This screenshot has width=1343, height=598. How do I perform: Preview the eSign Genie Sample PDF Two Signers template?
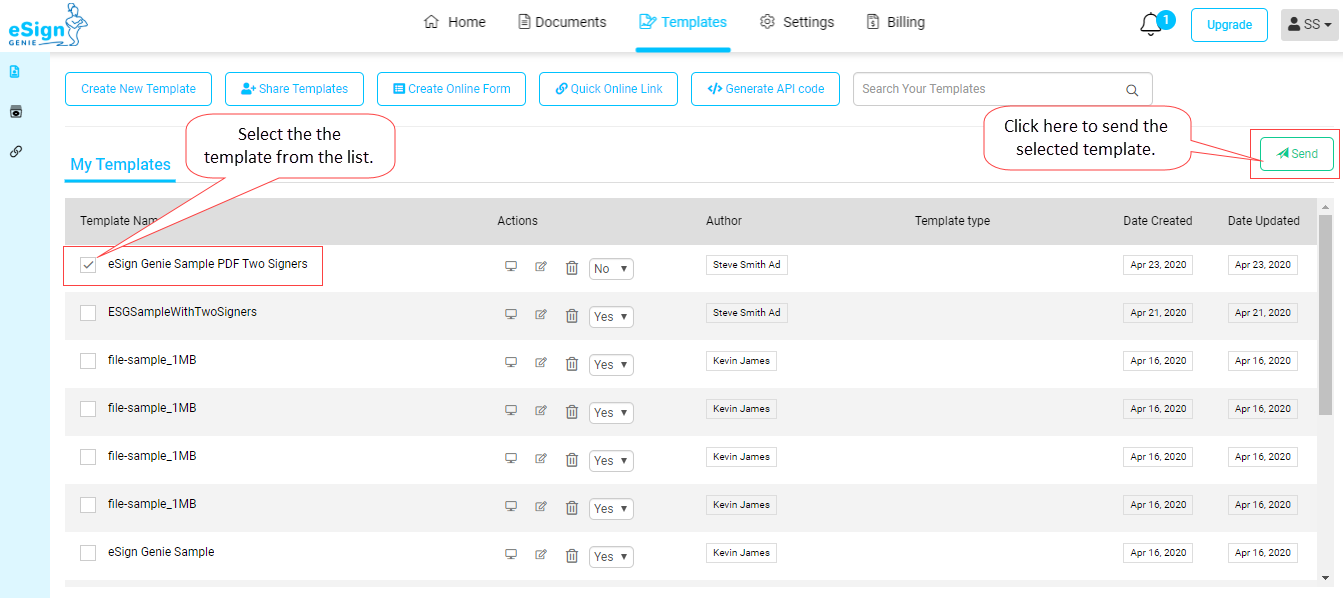pos(511,266)
